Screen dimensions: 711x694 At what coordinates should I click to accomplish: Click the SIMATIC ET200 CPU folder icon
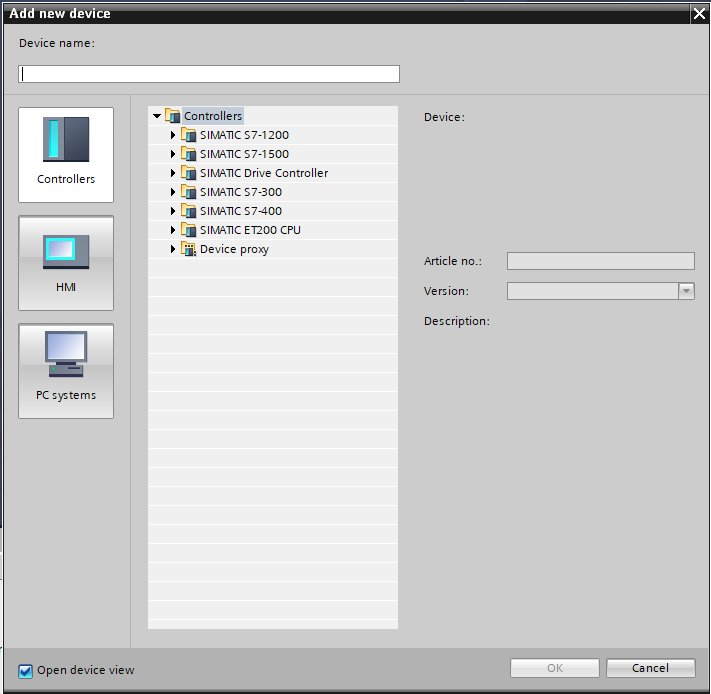point(189,230)
